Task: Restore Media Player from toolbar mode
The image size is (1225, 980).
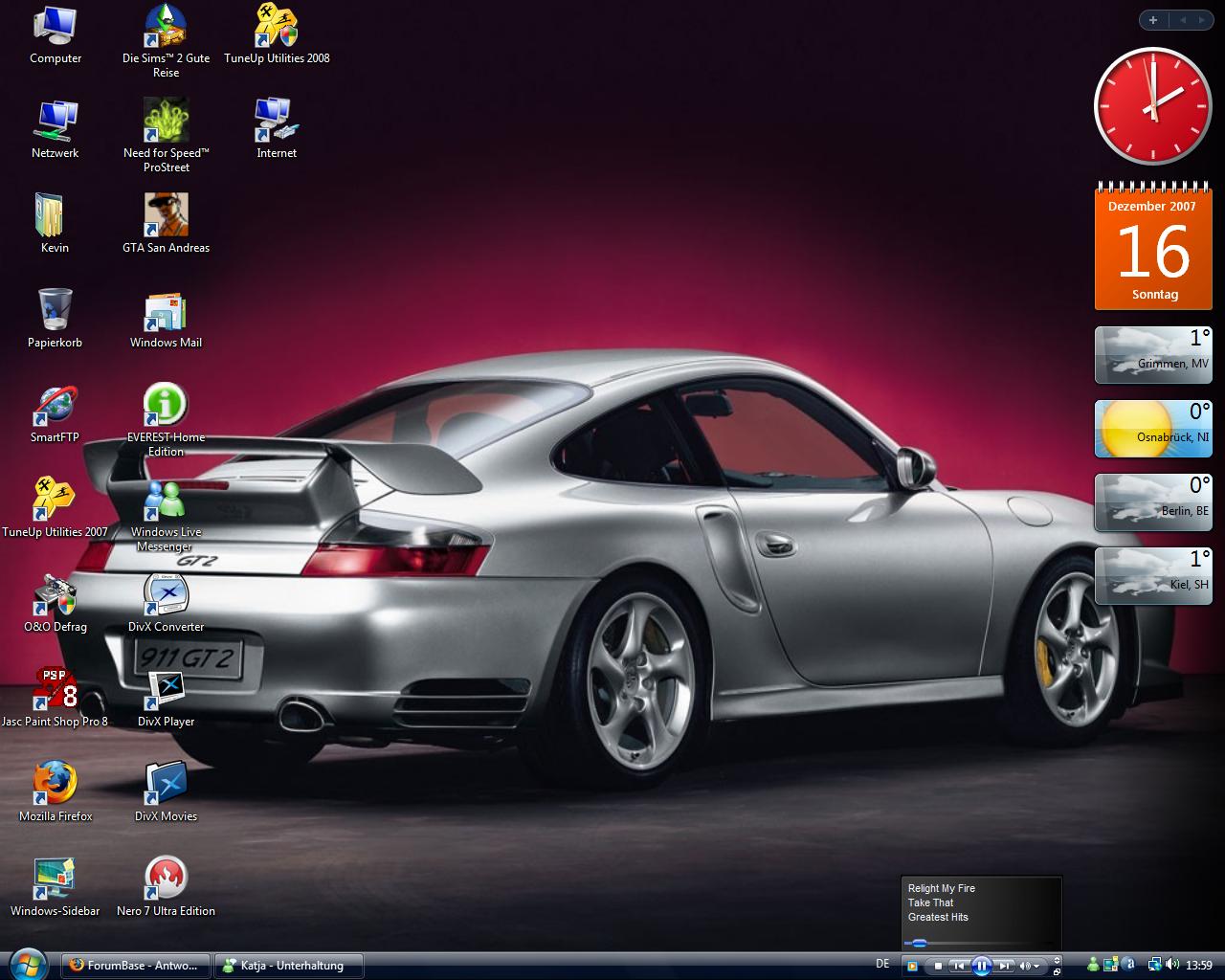Action: (x=1057, y=972)
